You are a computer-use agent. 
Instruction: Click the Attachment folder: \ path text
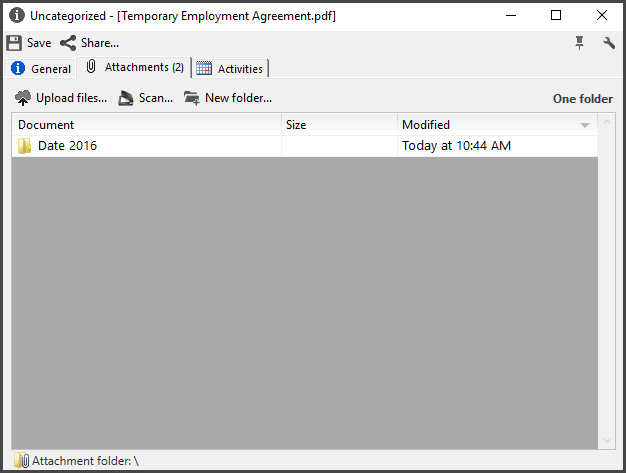85,461
